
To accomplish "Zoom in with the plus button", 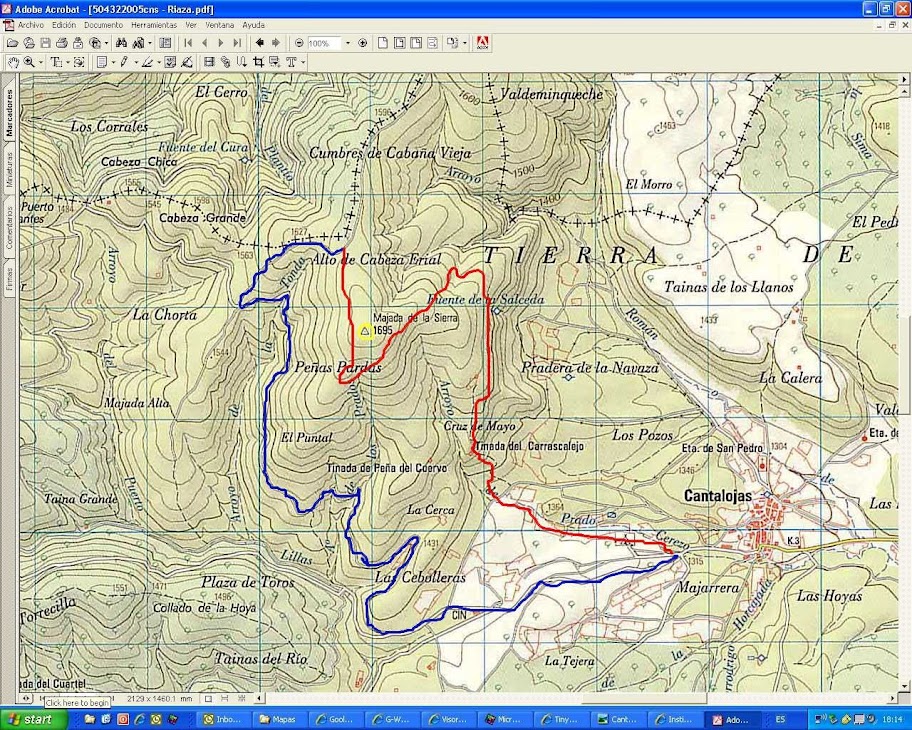I will (362, 43).
